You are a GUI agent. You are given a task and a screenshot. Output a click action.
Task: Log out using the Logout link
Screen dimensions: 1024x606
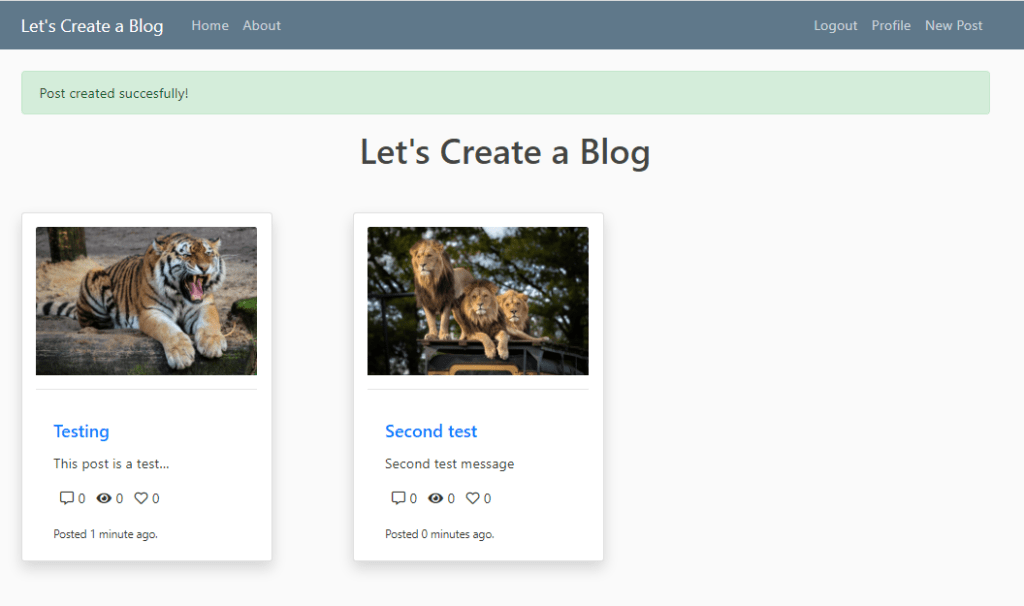tap(835, 26)
